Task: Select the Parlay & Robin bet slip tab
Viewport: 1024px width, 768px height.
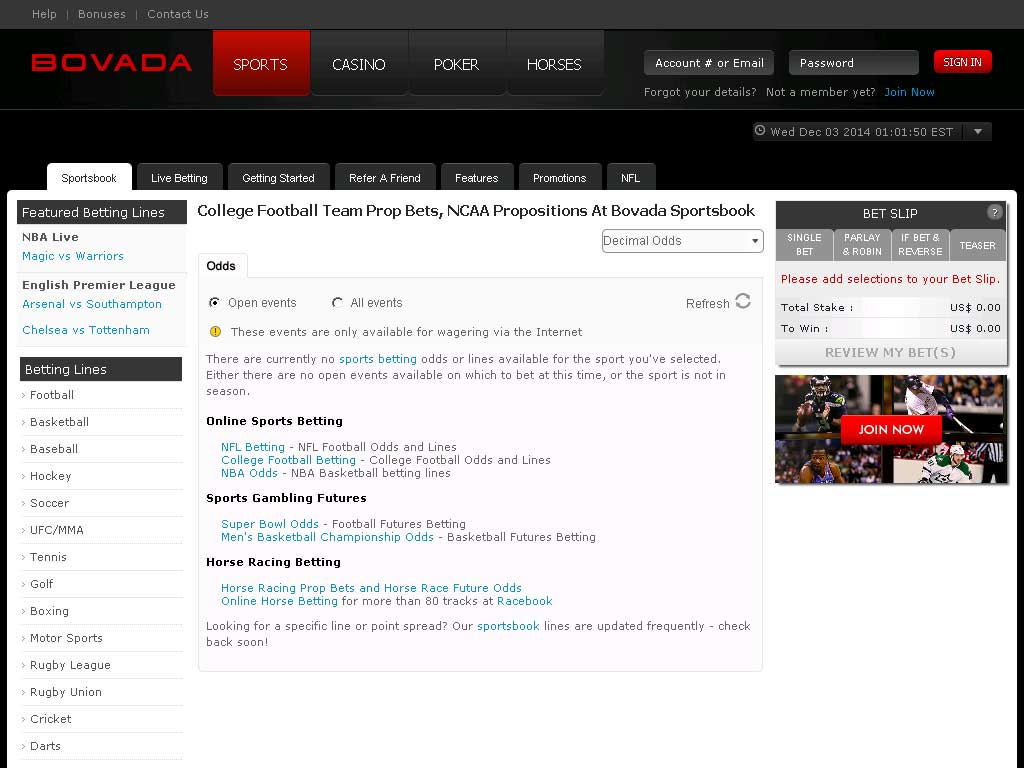Action: coord(861,245)
